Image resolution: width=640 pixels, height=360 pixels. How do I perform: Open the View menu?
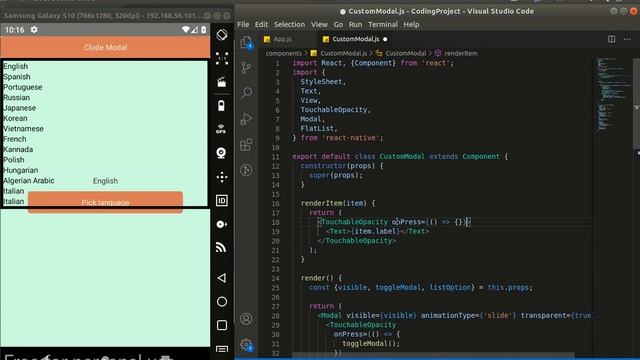click(x=319, y=24)
